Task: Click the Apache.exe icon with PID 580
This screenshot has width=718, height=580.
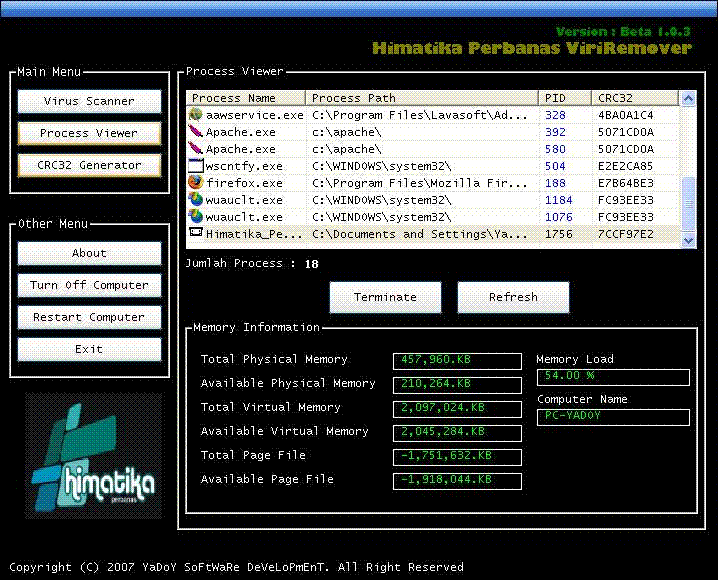Action: point(196,149)
